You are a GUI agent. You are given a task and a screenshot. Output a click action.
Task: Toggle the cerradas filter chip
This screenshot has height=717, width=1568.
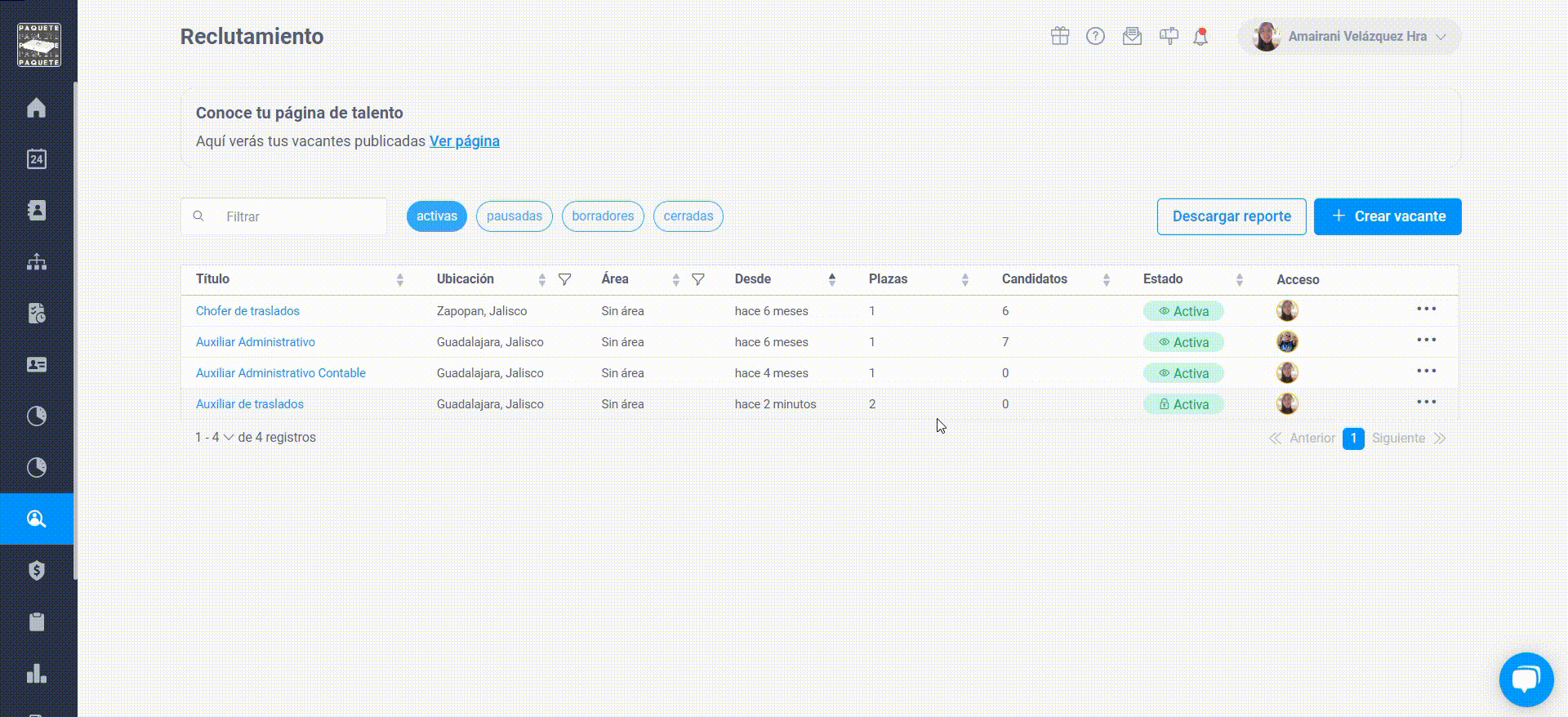(x=688, y=216)
